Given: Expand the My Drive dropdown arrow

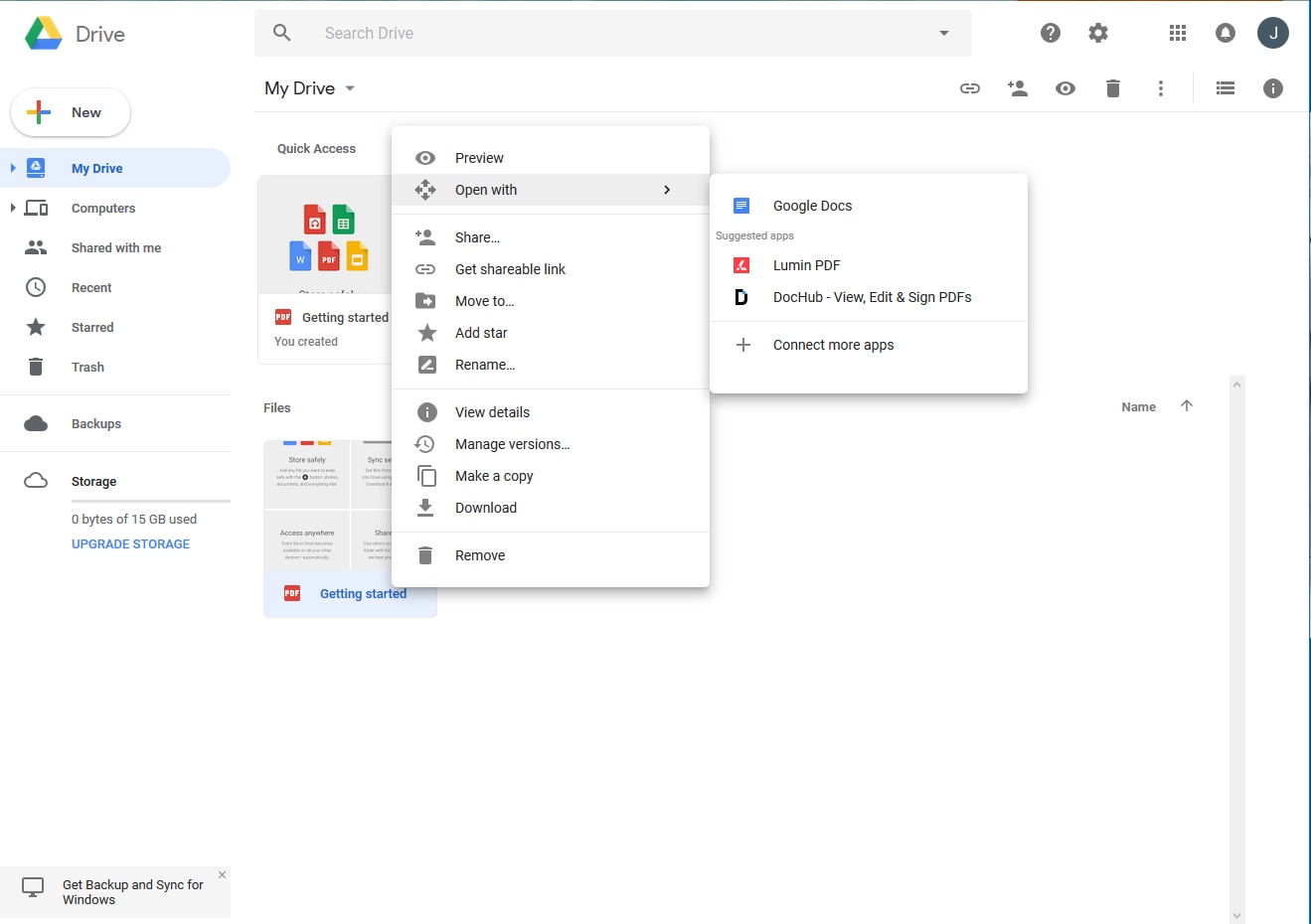Looking at the screenshot, I should pyautogui.click(x=350, y=88).
